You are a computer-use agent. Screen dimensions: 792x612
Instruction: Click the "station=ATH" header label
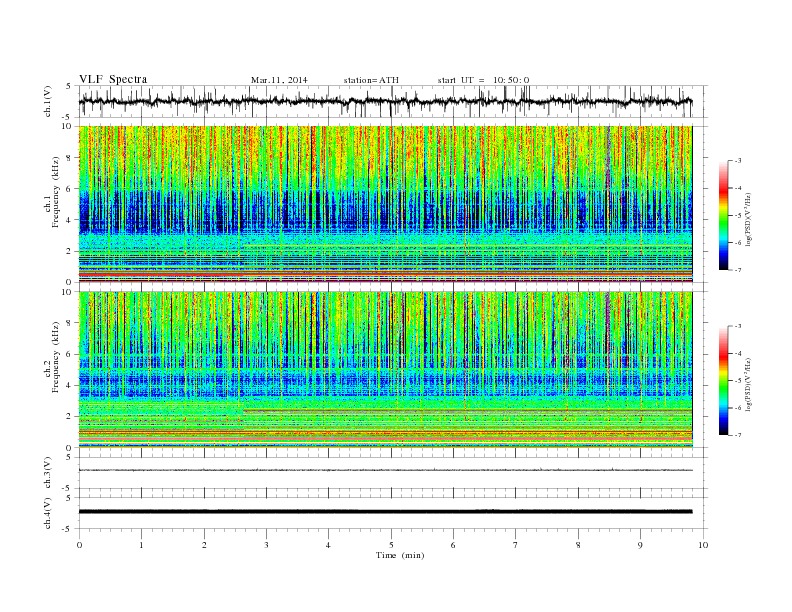tap(371, 80)
